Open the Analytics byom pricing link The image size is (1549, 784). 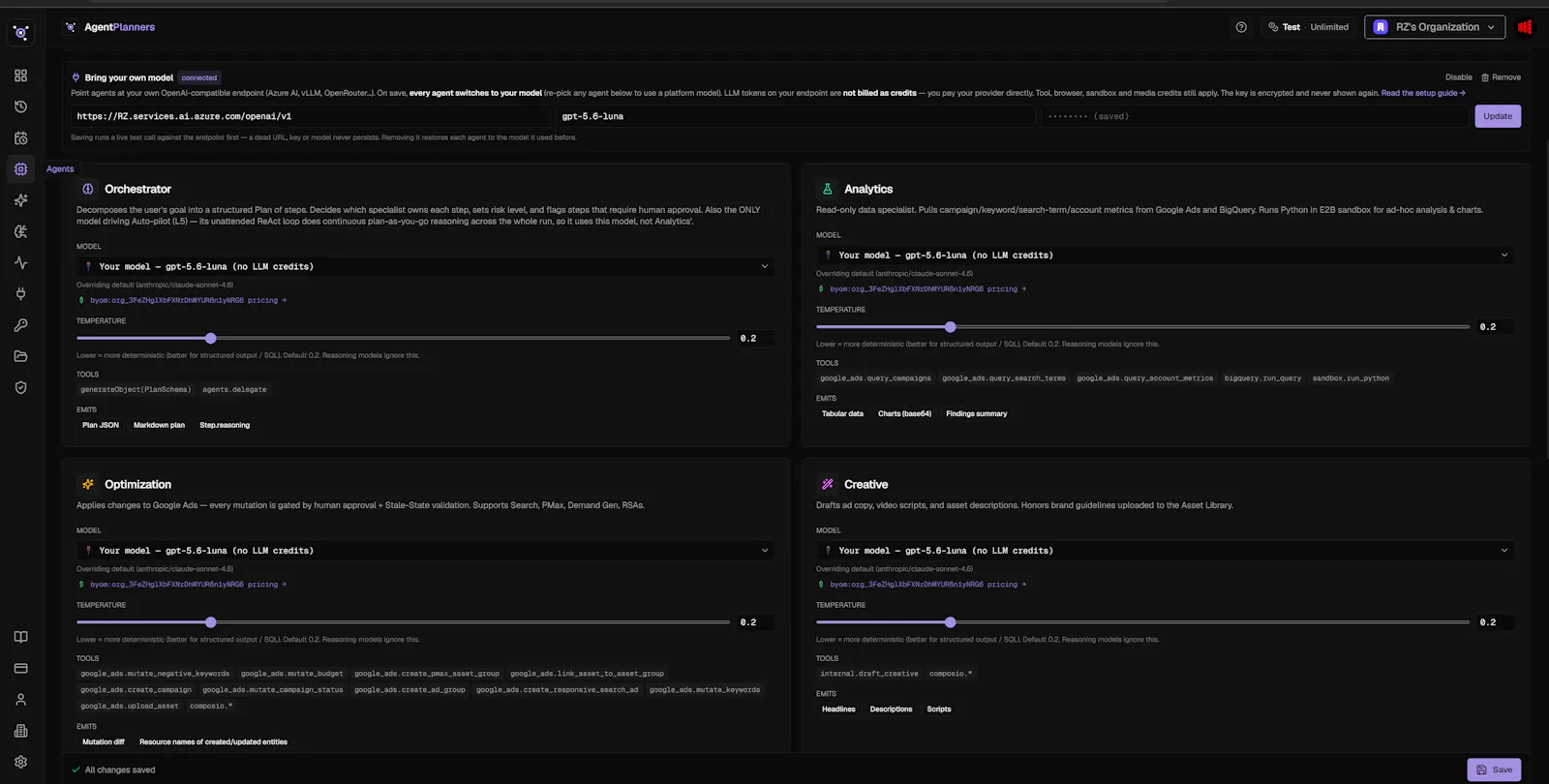(x=927, y=289)
